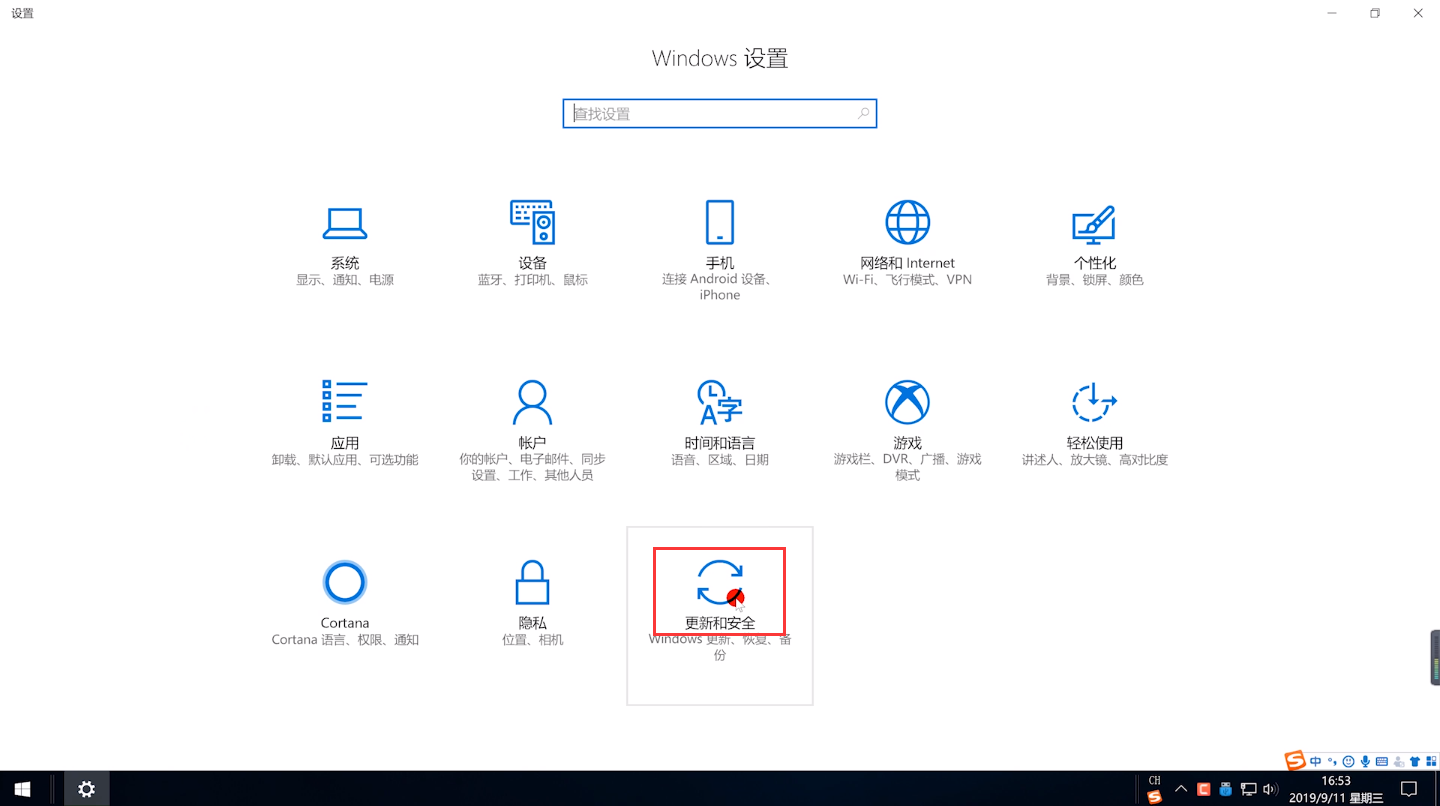The width and height of the screenshot is (1440, 806).
Task: Open the Windows Start menu
Action: click(21, 789)
